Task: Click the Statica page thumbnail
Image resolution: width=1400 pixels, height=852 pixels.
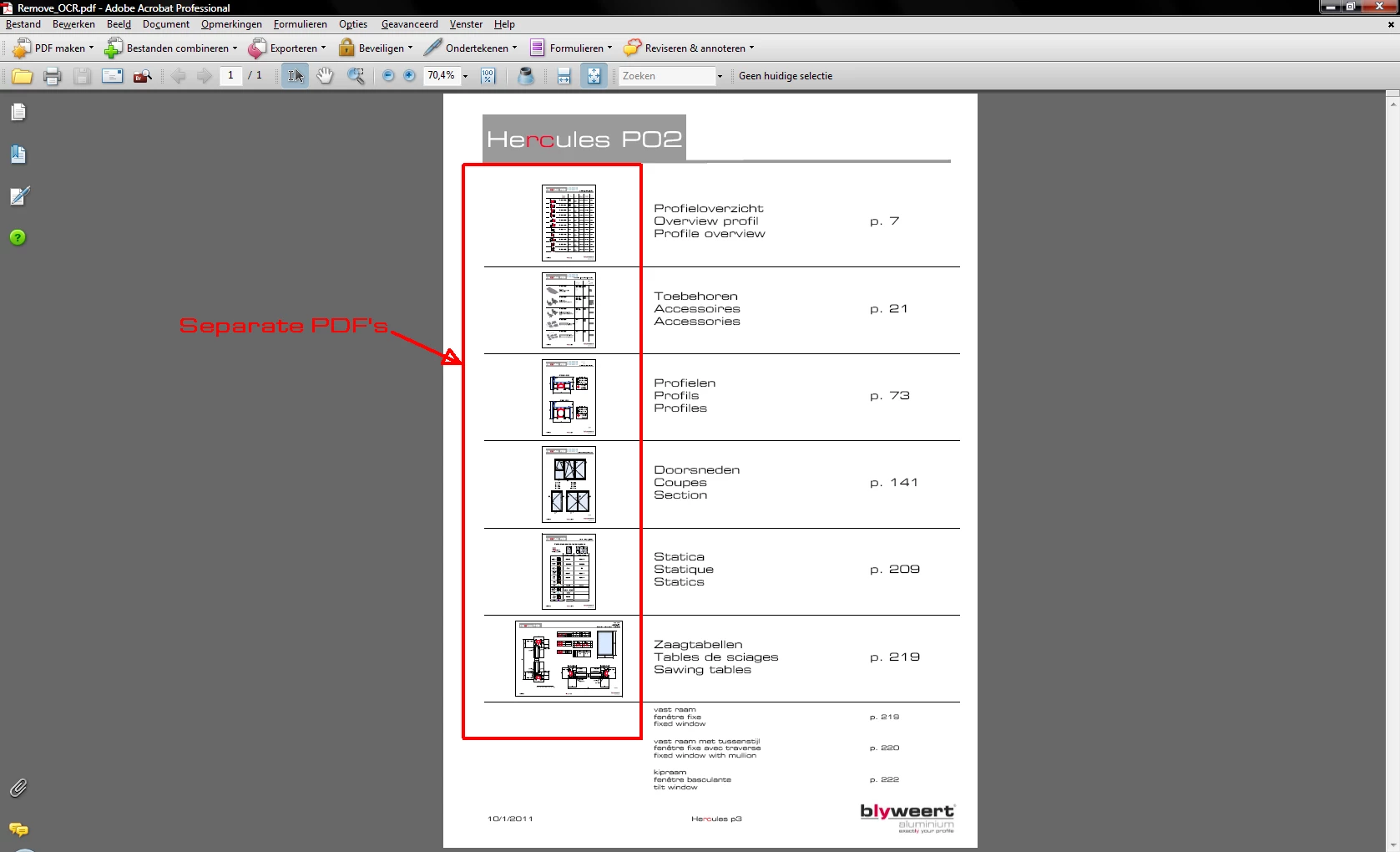Action: click(569, 571)
